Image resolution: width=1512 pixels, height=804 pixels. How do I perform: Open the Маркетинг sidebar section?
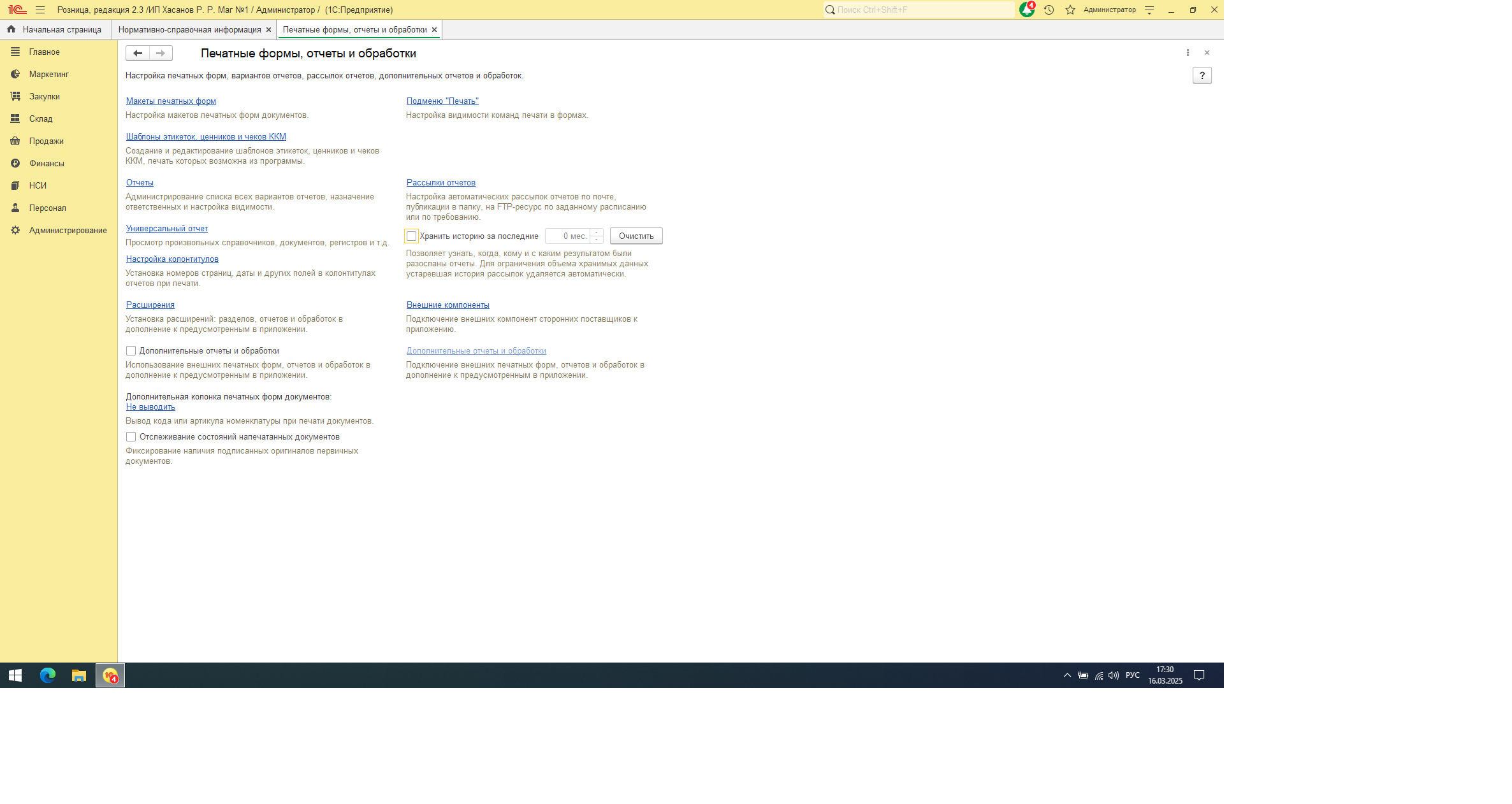click(48, 74)
